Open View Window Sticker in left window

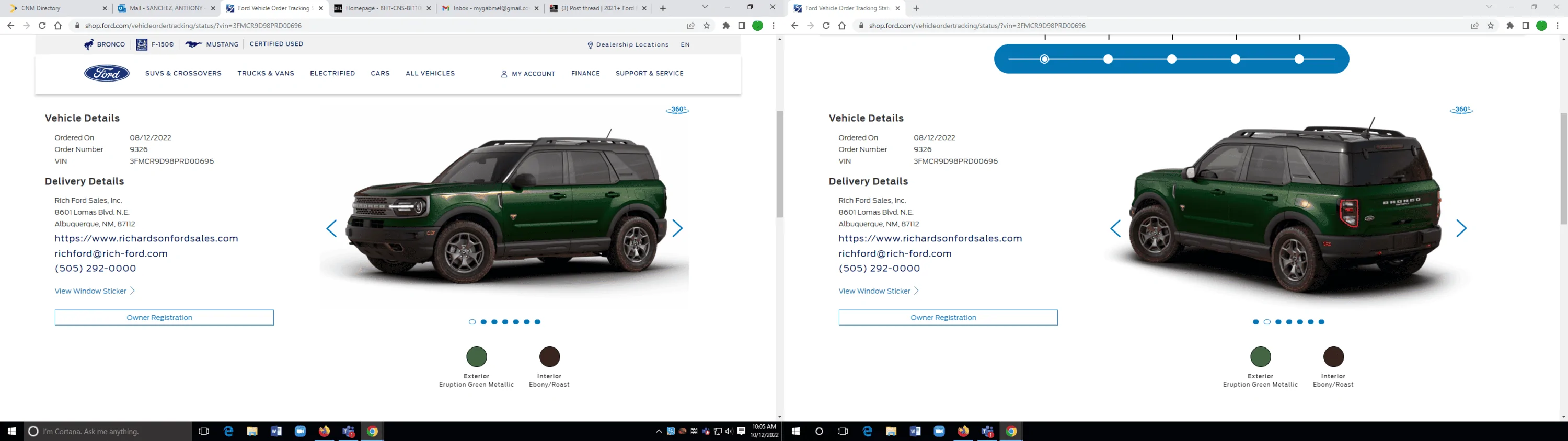click(95, 292)
